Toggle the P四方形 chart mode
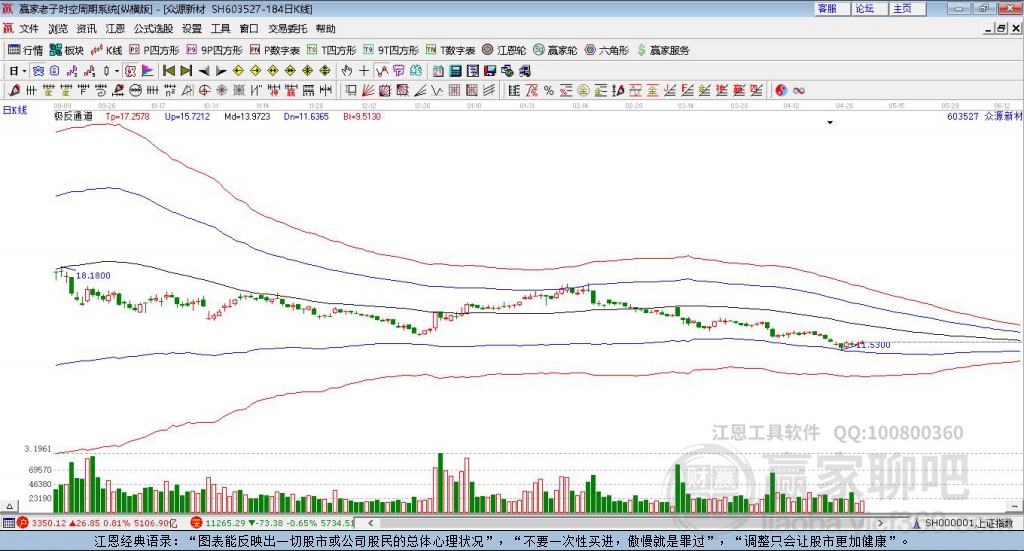This screenshot has height=551, width=1024. [154, 49]
